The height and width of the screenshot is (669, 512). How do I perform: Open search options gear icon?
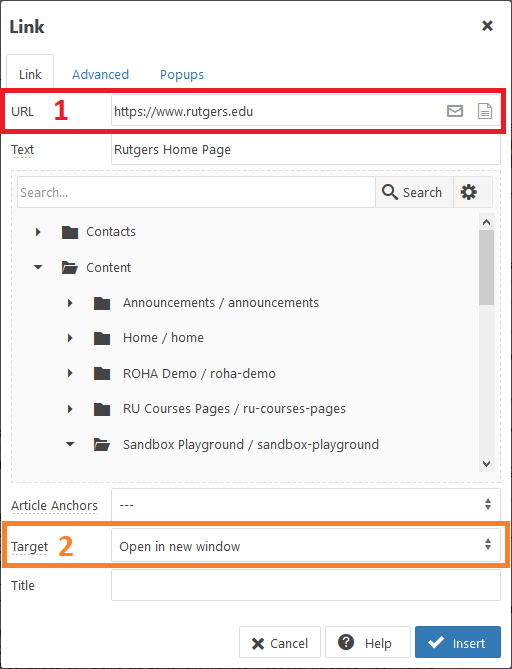pos(469,192)
